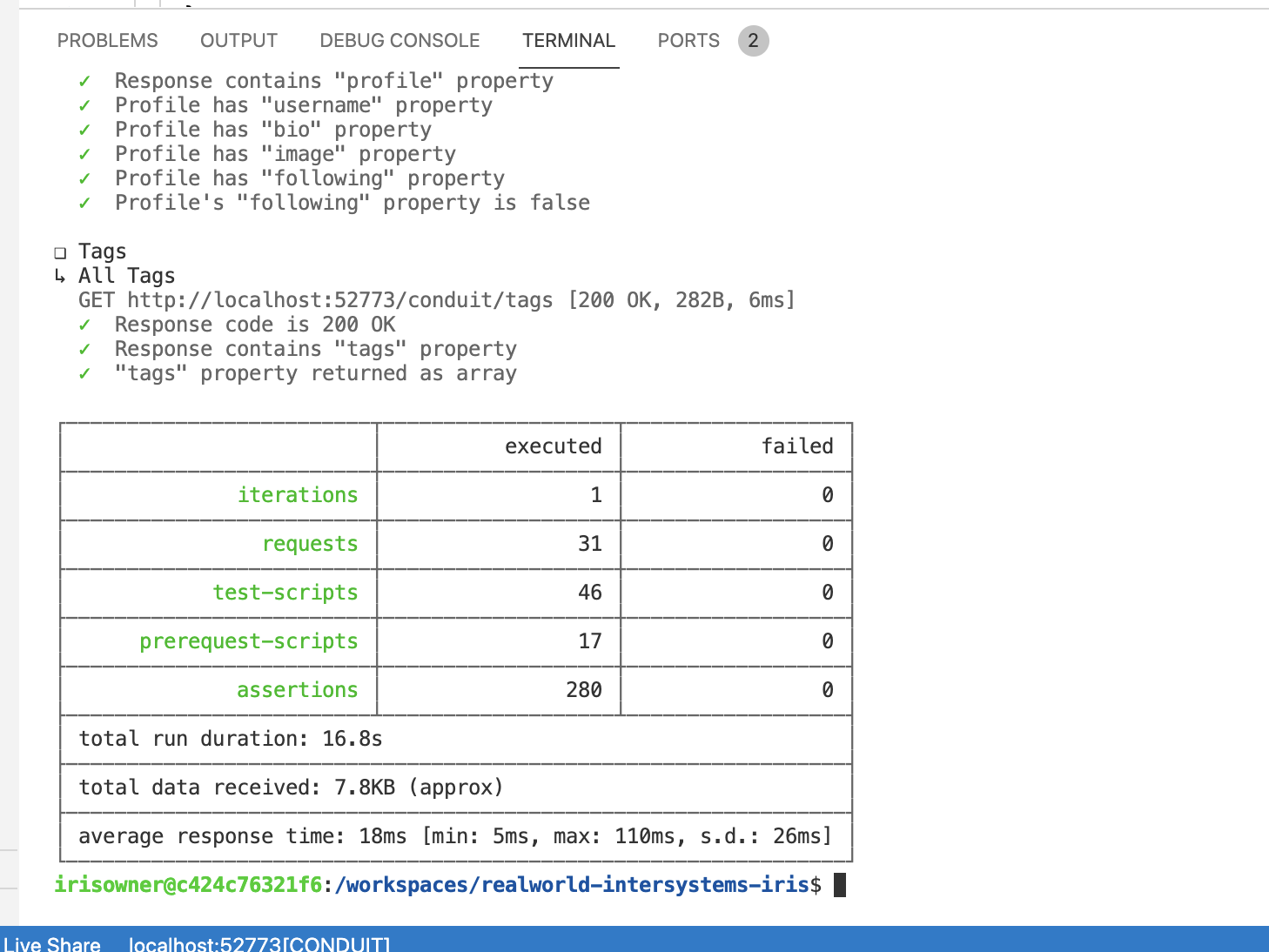Click the terminal cursor block after the prompt
This screenshot has width=1269, height=952.
click(x=840, y=885)
